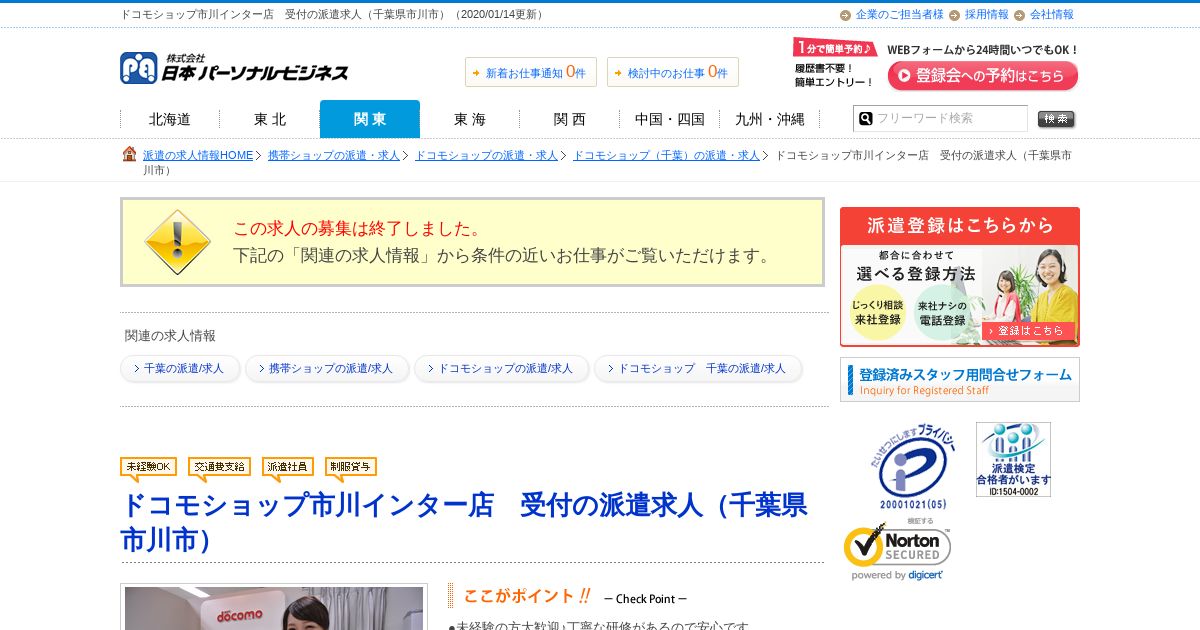Go to 派遣の求人情報HOME breadcrumb
Image resolution: width=1200 pixels, height=630 pixels.
tap(198, 155)
